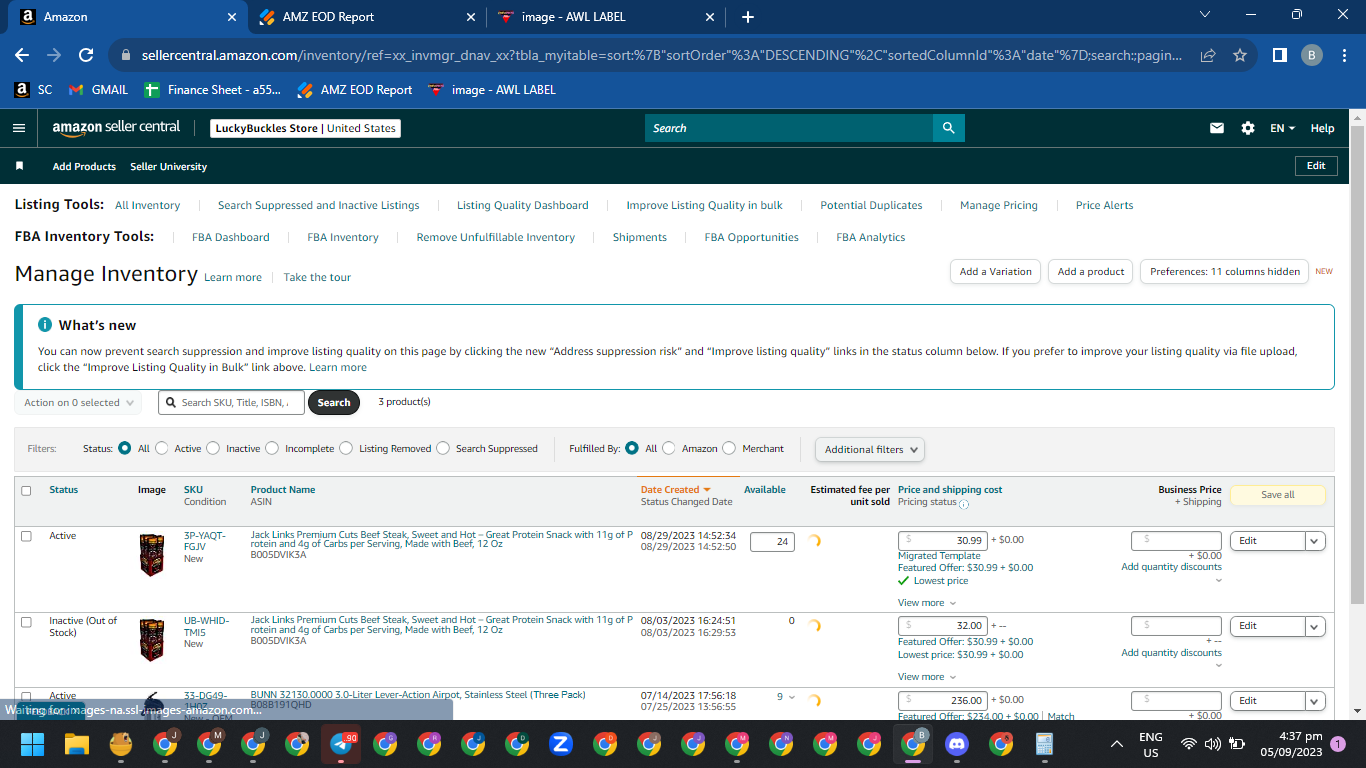Select the Inactive status filter radio
The width and height of the screenshot is (1366, 768).
[x=213, y=448]
